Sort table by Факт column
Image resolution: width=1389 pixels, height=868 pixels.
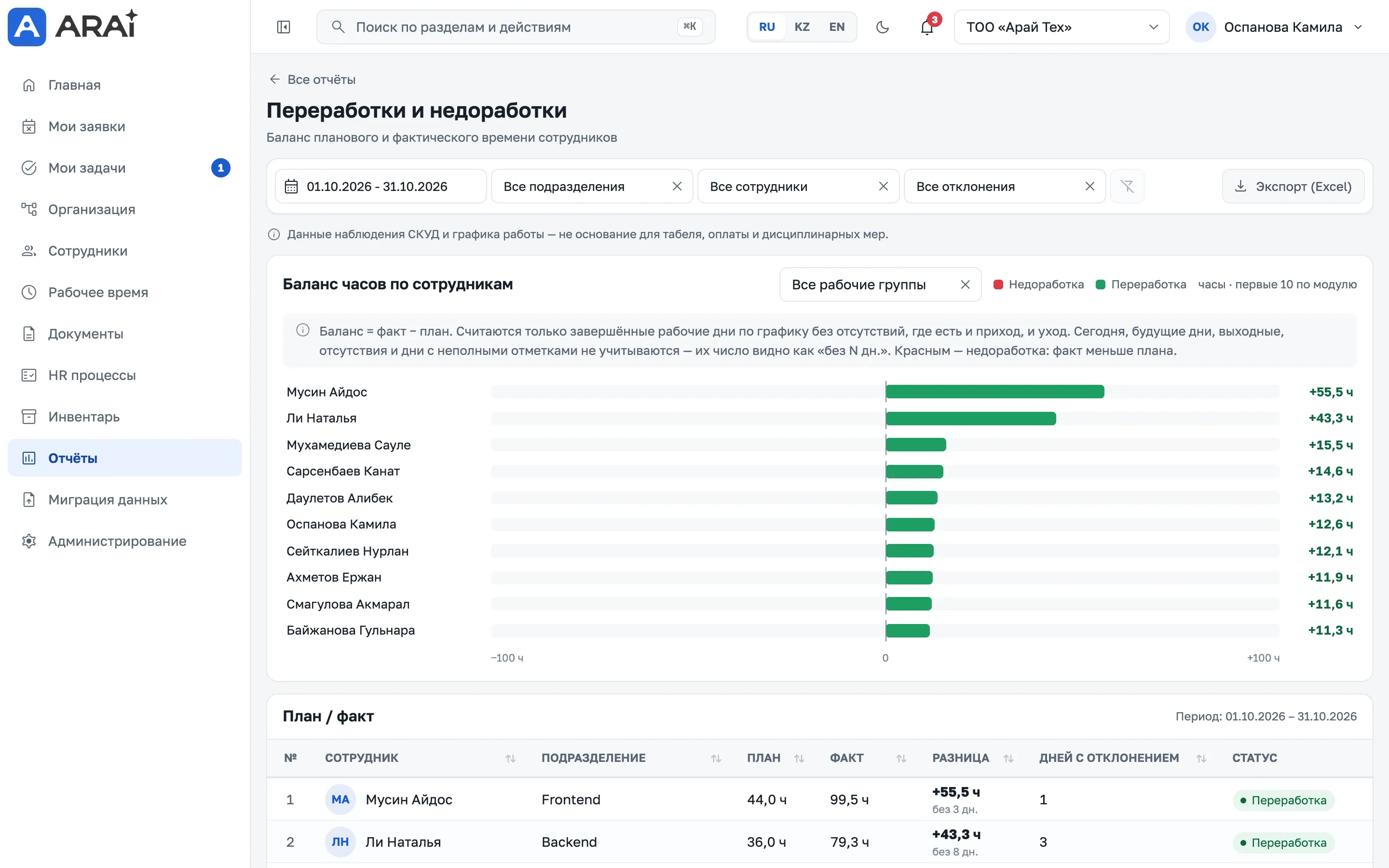(x=901, y=759)
